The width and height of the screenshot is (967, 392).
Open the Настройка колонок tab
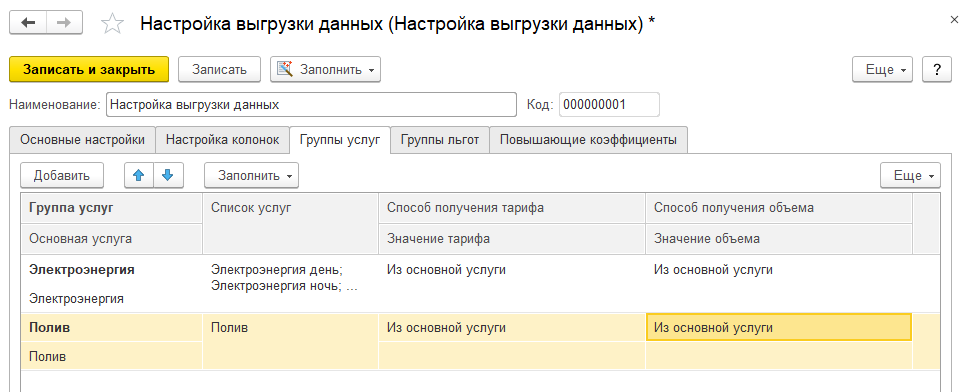pos(222,139)
